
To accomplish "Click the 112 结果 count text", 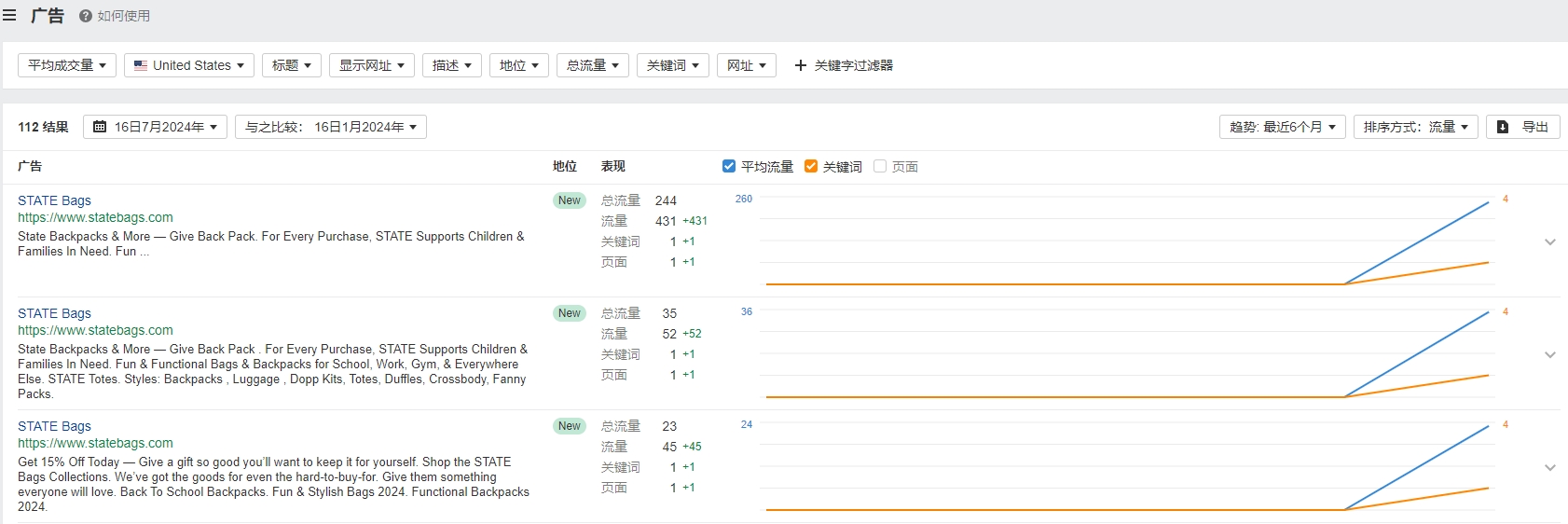I will tap(43, 127).
